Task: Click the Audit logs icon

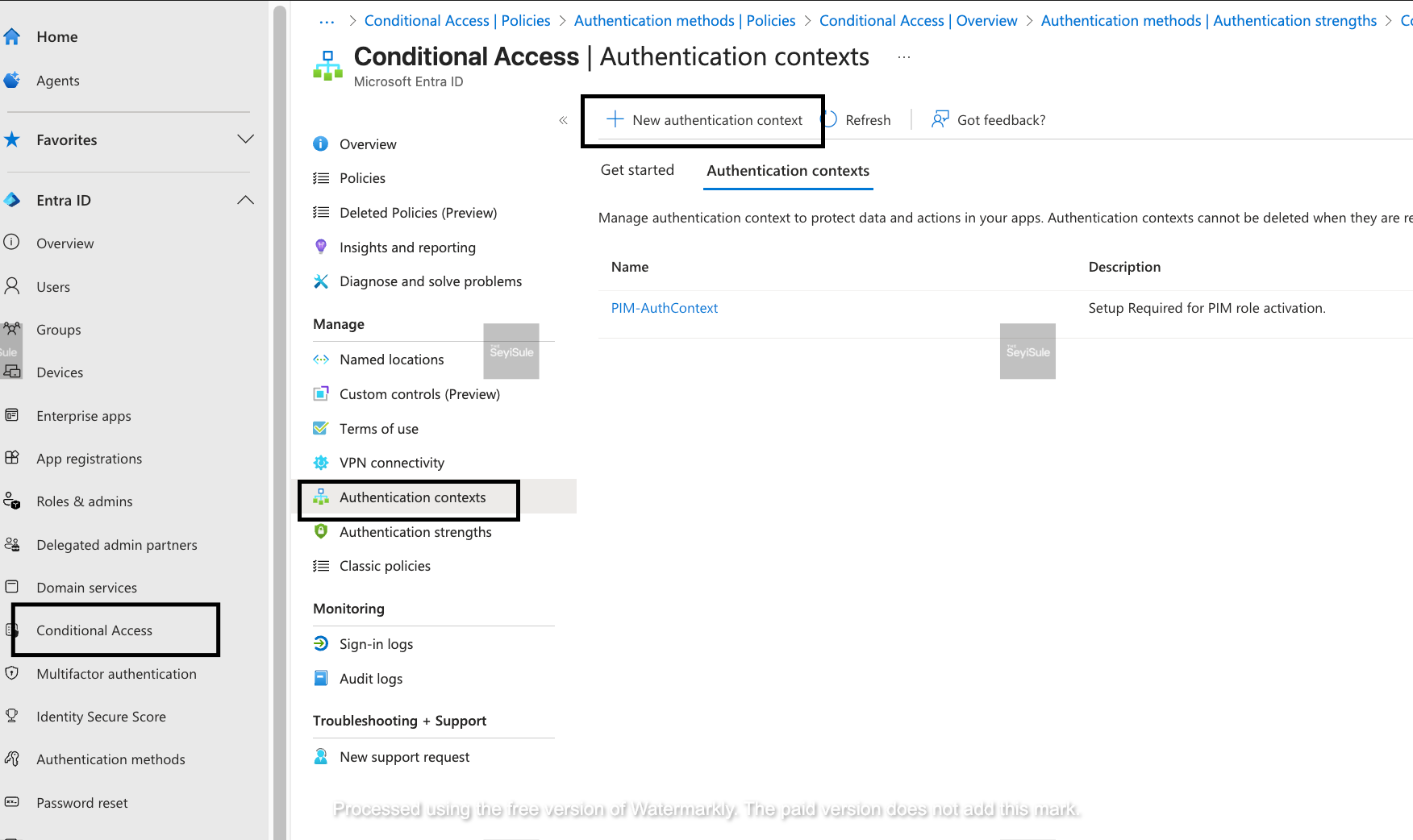Action: [320, 678]
